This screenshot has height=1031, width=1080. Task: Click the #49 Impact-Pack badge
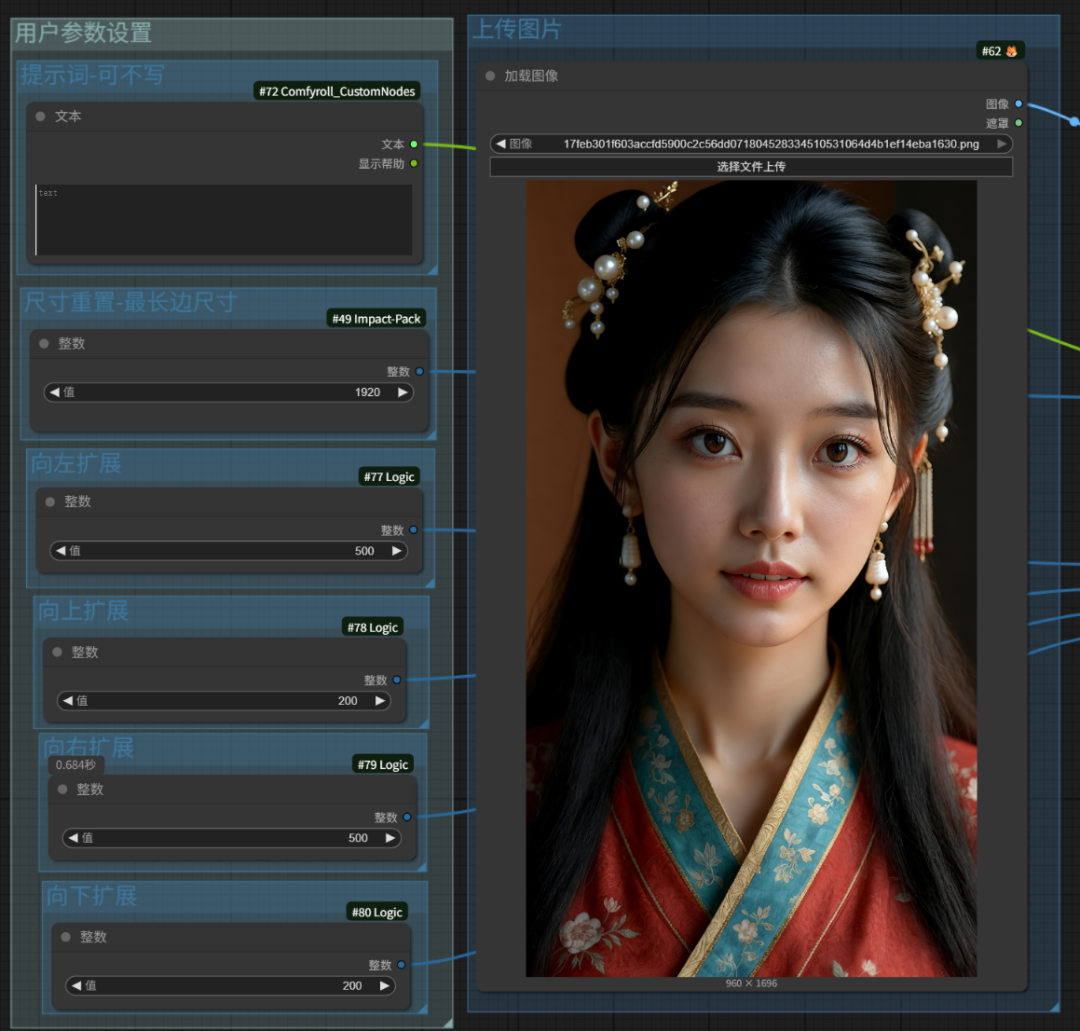click(x=376, y=318)
